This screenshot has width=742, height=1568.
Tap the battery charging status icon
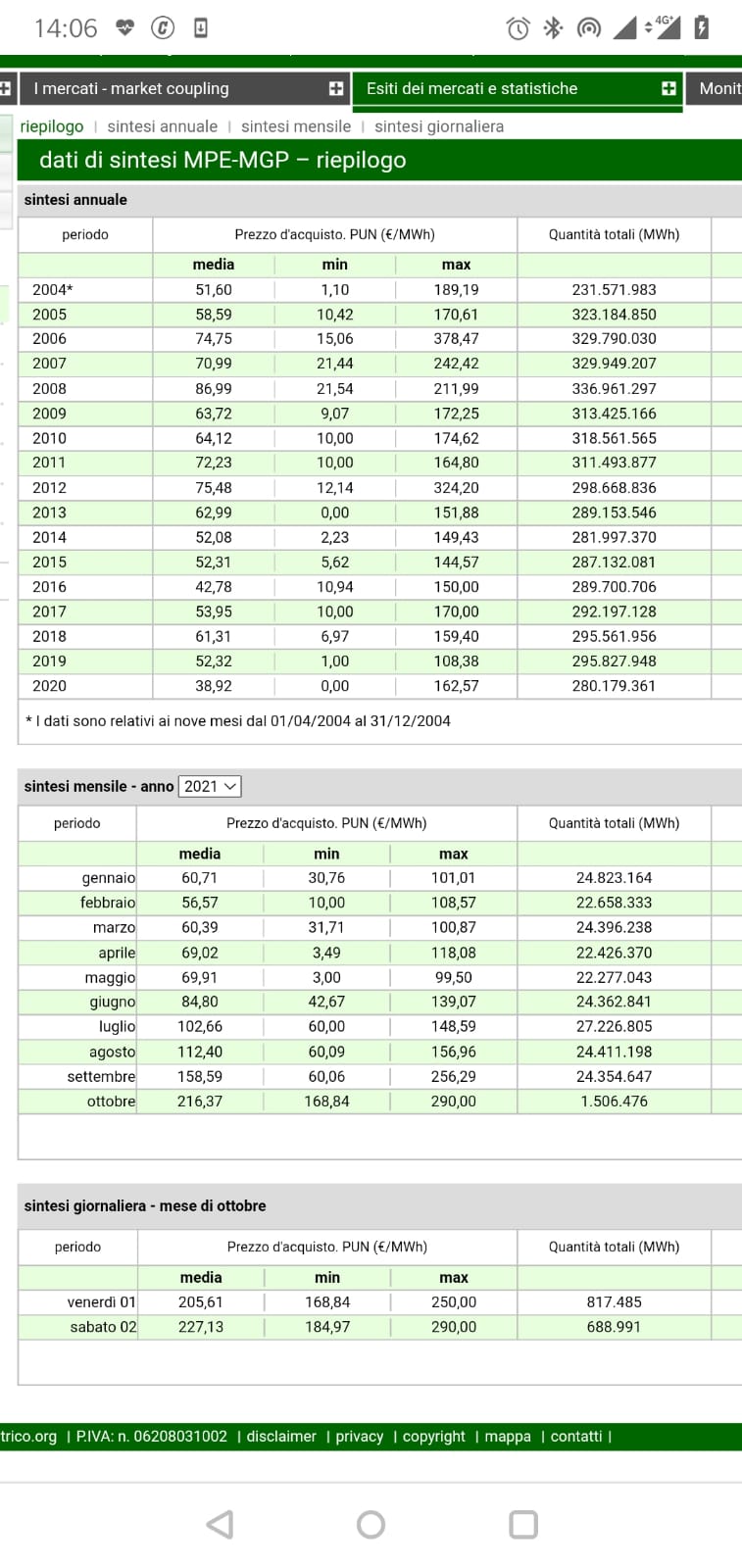[x=701, y=27]
